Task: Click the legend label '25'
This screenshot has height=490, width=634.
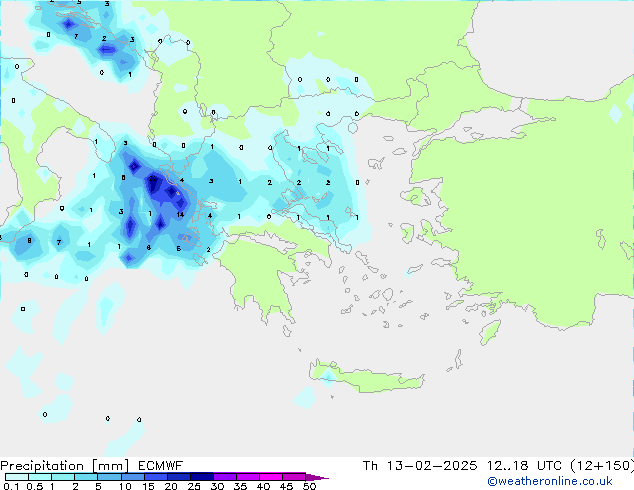Action: coord(194,486)
